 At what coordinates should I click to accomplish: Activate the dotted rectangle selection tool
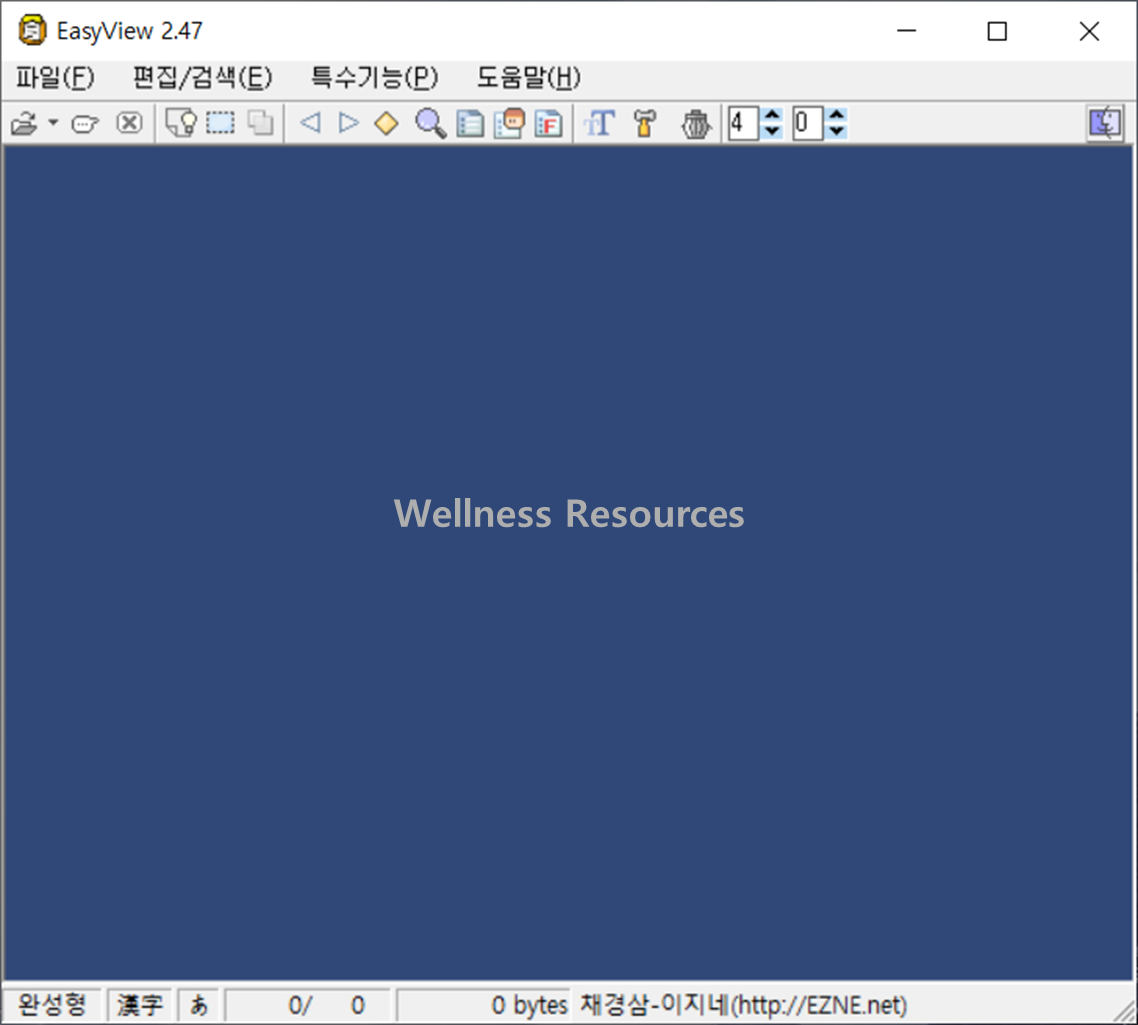221,123
